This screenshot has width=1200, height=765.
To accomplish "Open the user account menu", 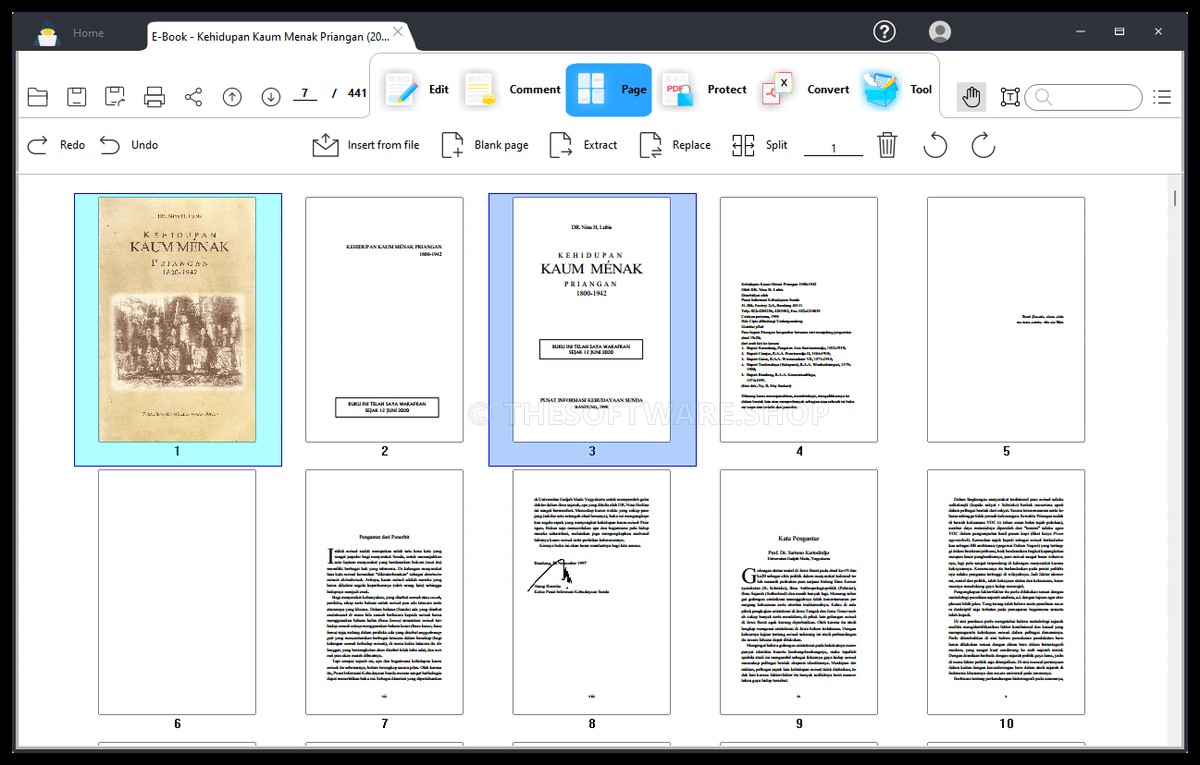I will tap(940, 32).
